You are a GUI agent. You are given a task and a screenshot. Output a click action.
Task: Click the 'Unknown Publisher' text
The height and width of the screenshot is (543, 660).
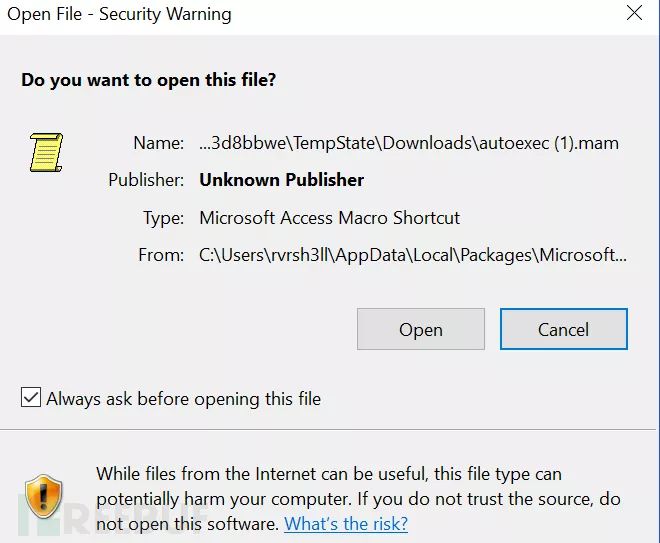(282, 180)
